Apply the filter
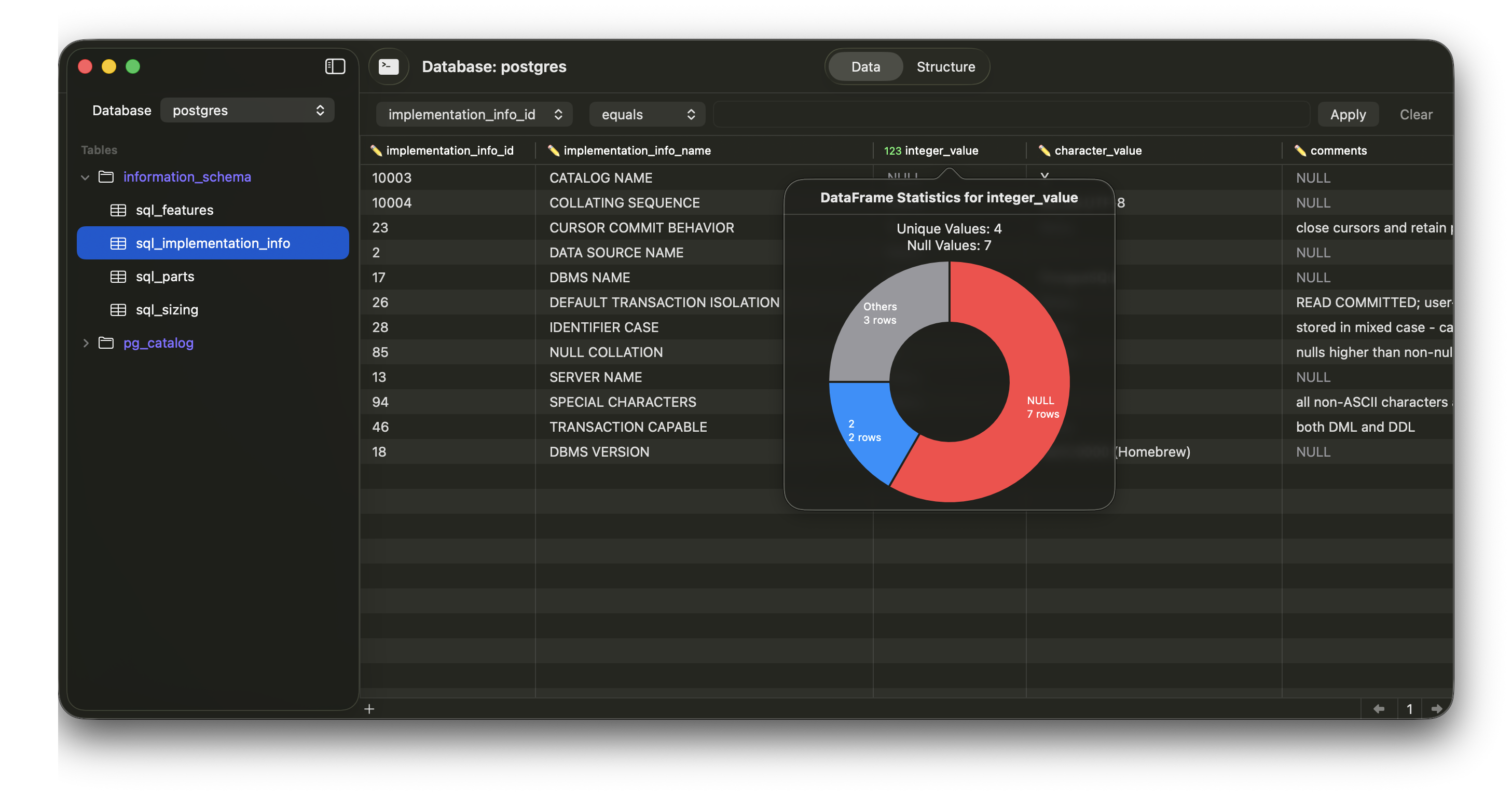 pos(1348,115)
